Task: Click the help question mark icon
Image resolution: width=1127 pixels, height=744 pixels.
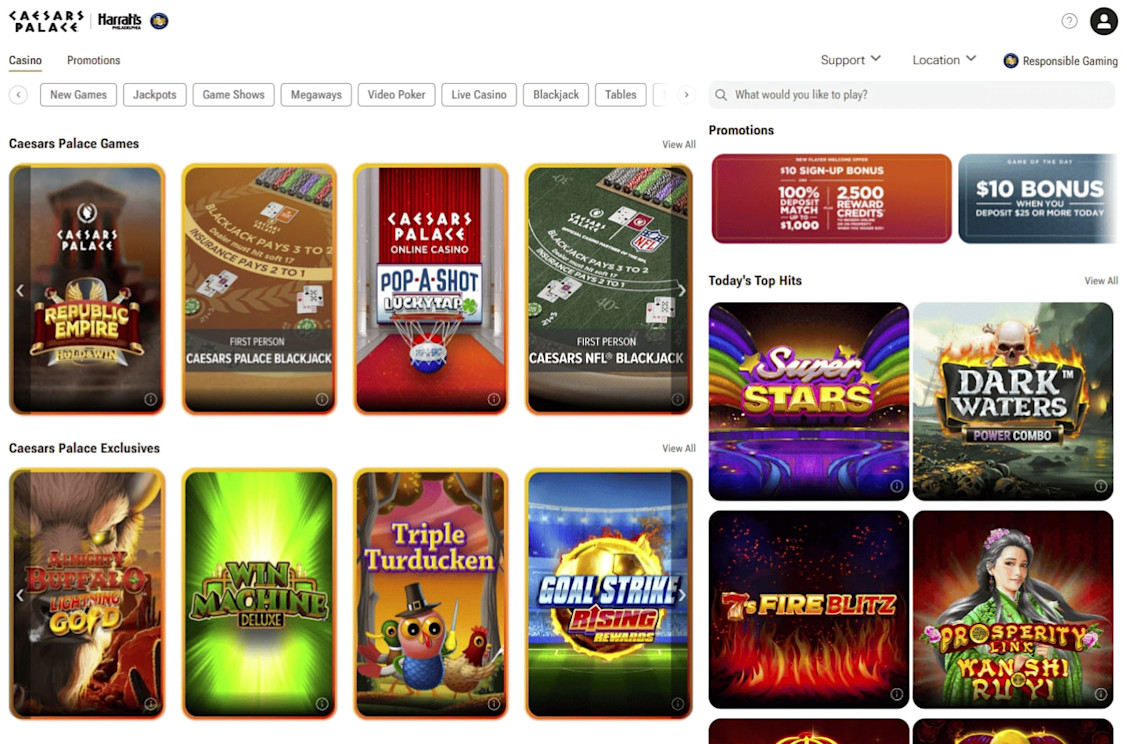Action: tap(1070, 21)
